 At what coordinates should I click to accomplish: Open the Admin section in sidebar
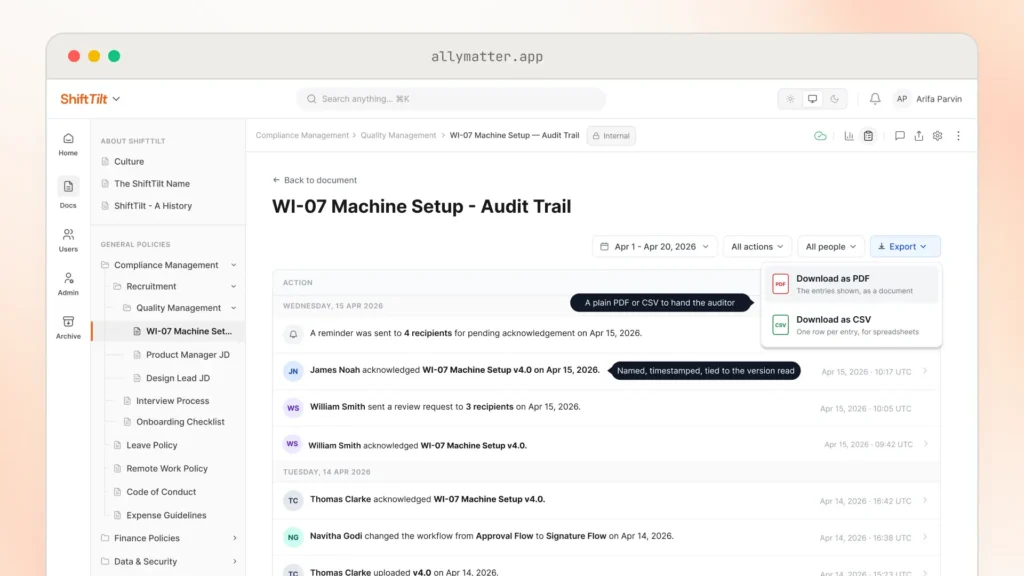point(68,283)
